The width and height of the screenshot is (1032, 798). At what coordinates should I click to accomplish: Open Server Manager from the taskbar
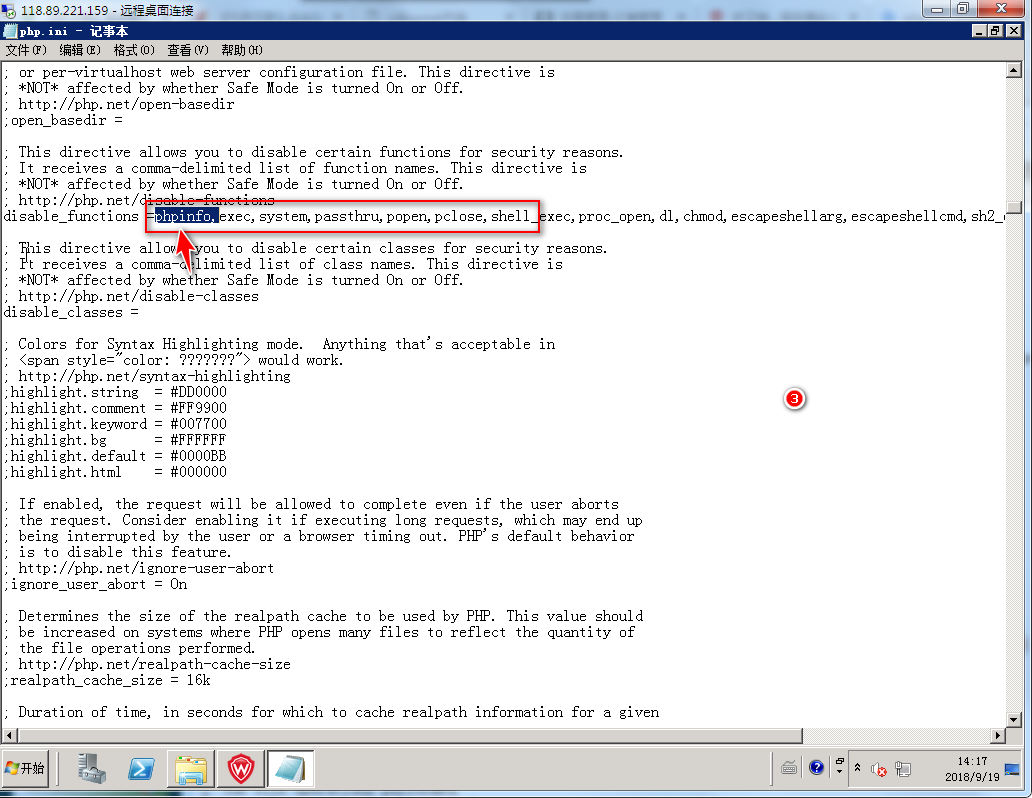(92, 769)
